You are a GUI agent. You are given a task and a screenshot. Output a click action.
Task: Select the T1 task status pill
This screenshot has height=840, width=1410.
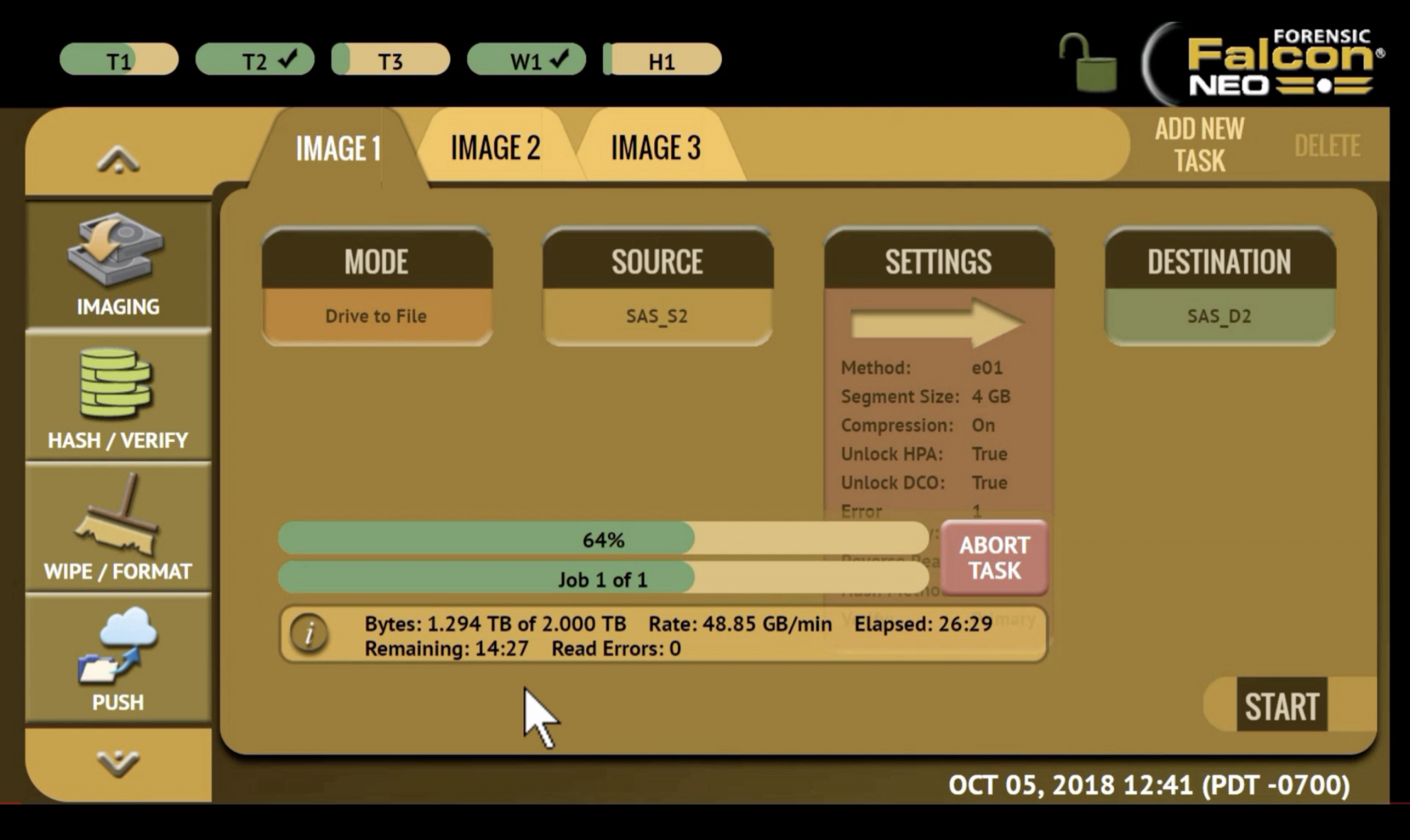pos(119,61)
